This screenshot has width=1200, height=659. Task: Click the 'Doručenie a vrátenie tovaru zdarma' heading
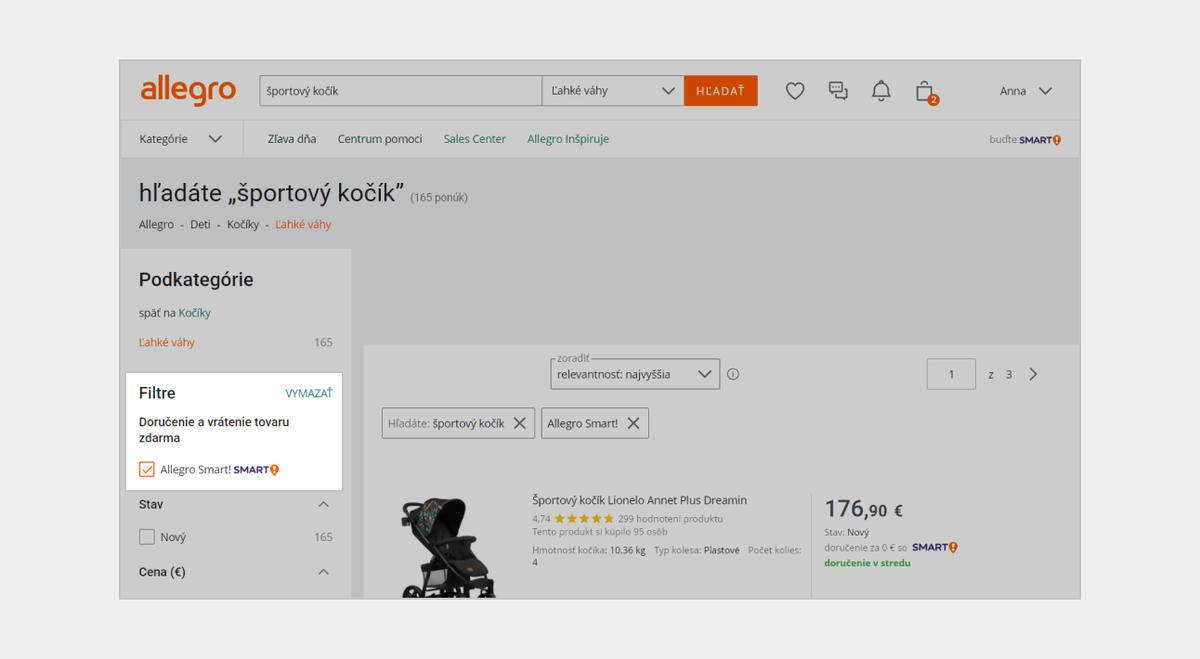pos(214,430)
